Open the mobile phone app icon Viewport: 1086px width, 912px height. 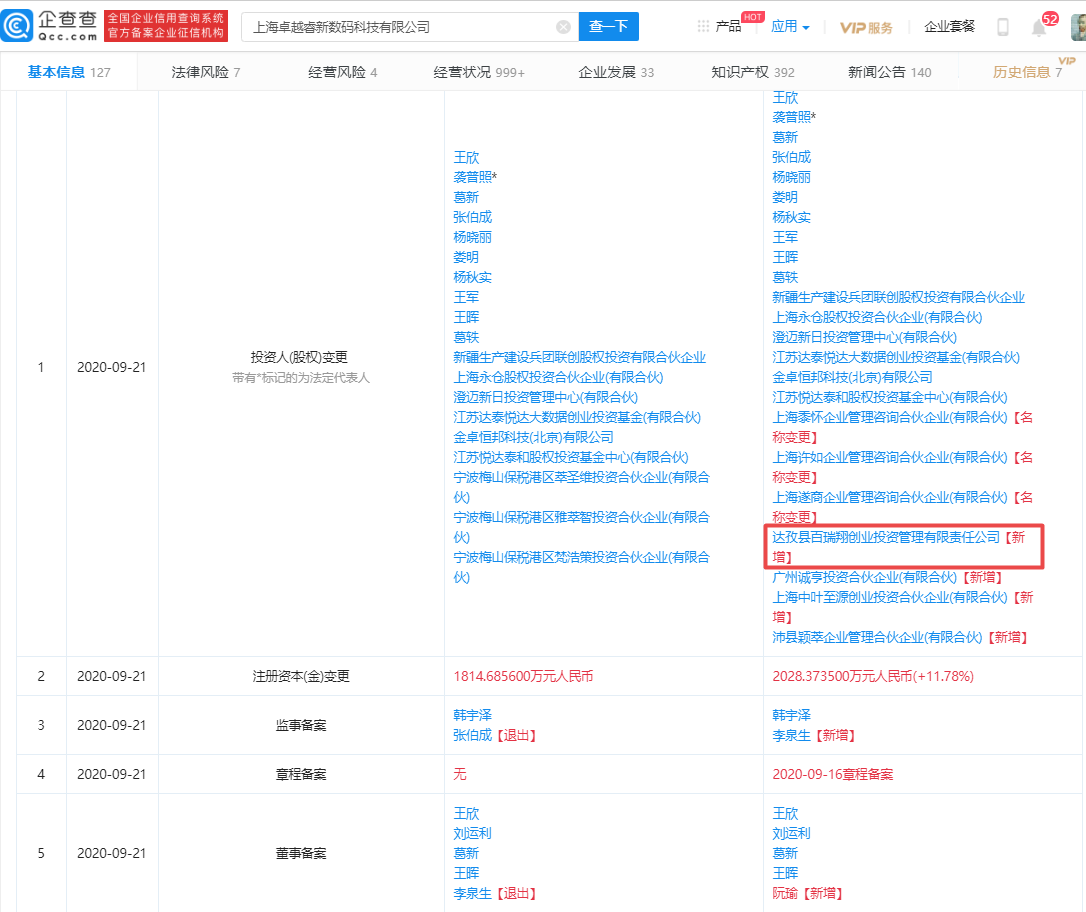(x=1002, y=27)
